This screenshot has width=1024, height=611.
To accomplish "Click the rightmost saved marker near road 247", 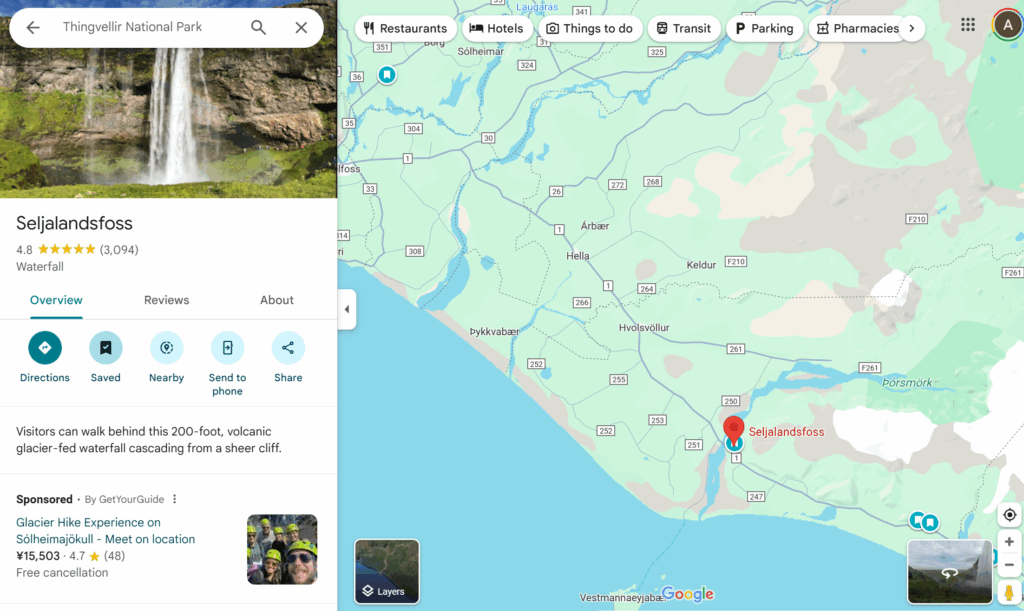I will tap(930, 522).
